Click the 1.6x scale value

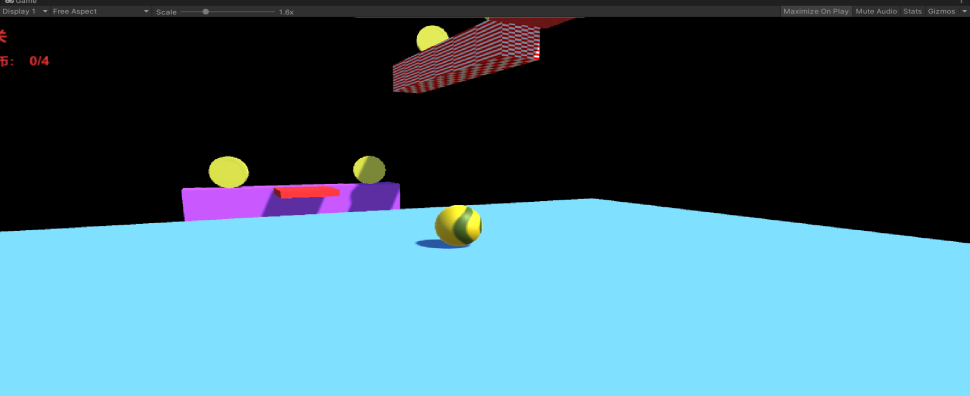pos(286,12)
